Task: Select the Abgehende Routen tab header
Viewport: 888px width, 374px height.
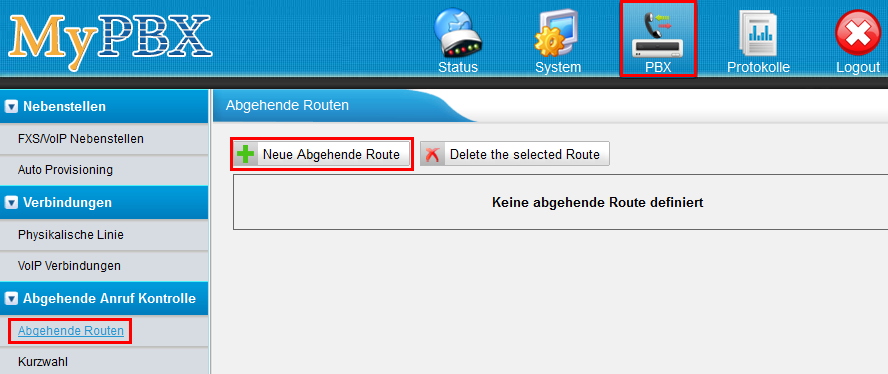Action: pyautogui.click(x=287, y=105)
